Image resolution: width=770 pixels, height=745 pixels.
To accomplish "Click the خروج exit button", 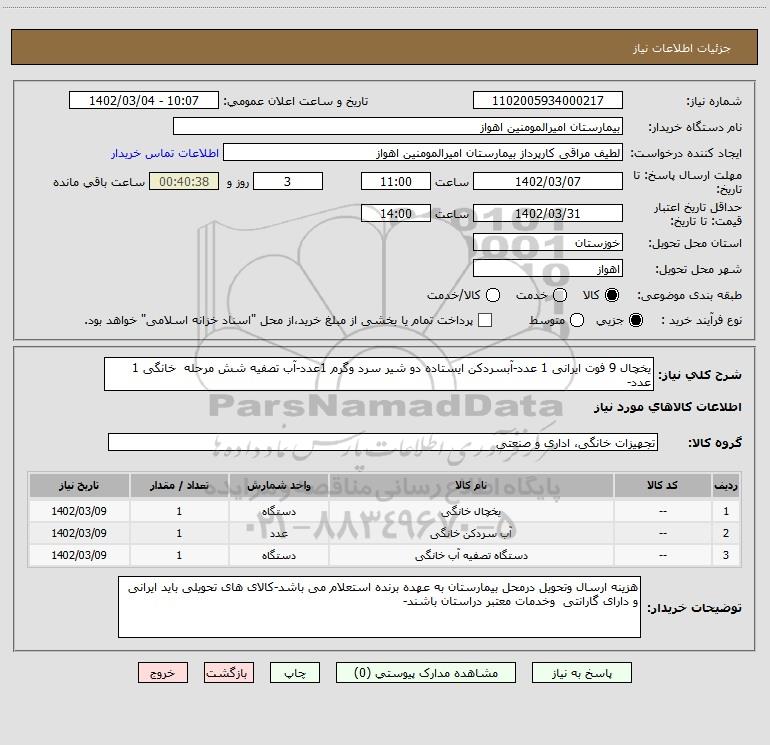I will (164, 674).
